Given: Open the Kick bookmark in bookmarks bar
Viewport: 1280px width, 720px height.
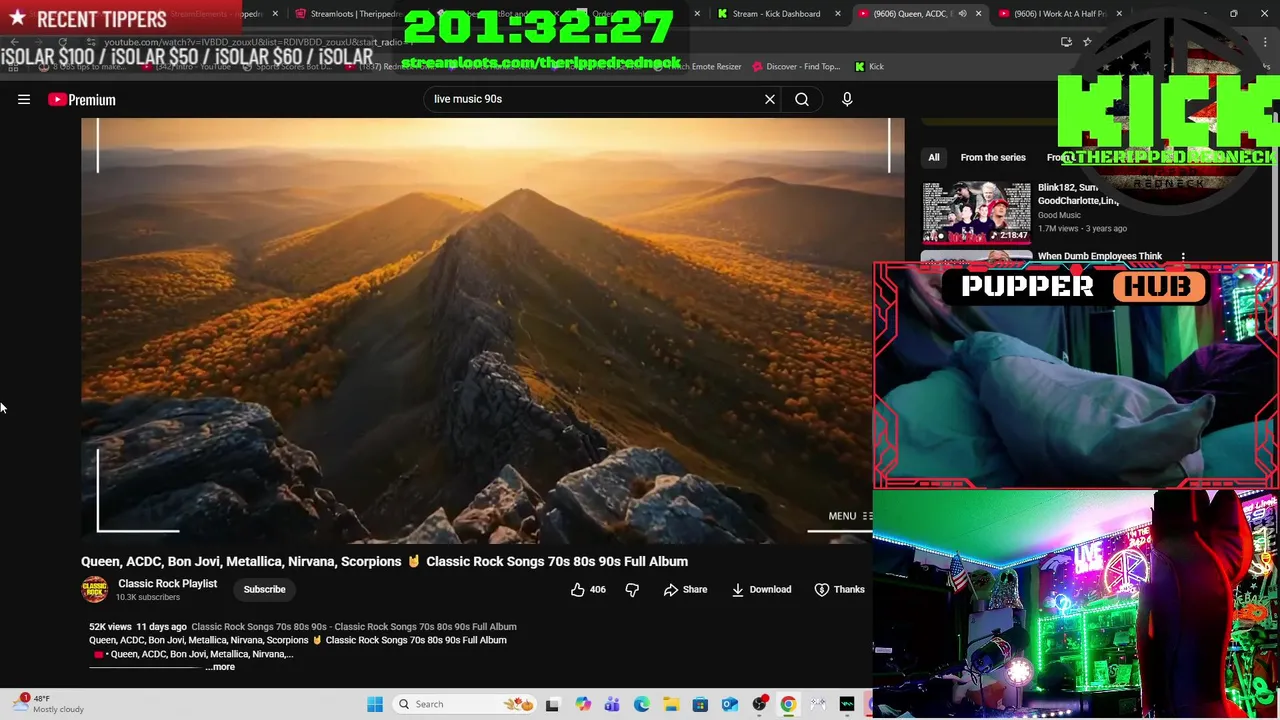Looking at the screenshot, I should point(869,66).
